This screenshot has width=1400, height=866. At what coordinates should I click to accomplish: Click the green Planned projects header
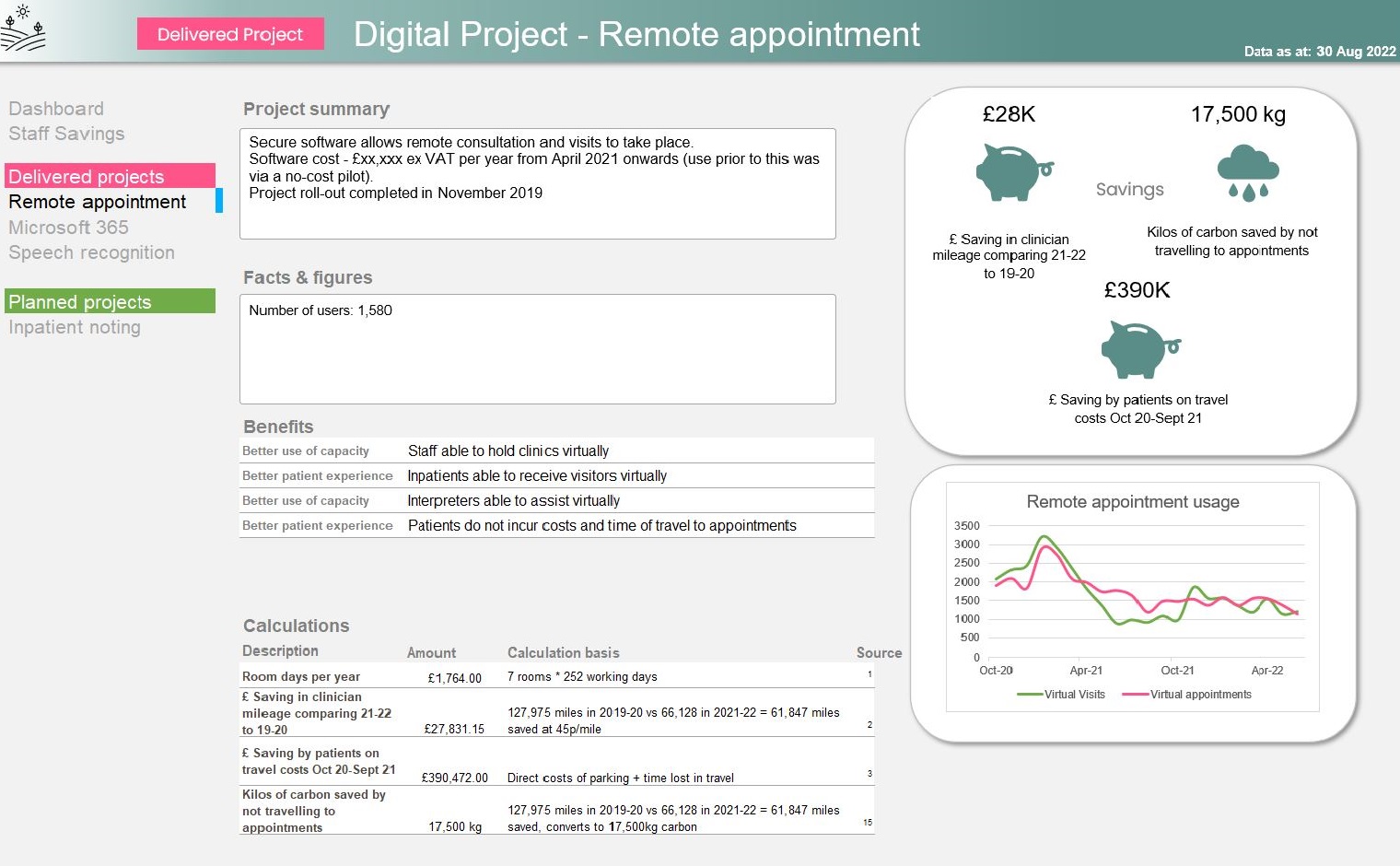click(x=79, y=301)
